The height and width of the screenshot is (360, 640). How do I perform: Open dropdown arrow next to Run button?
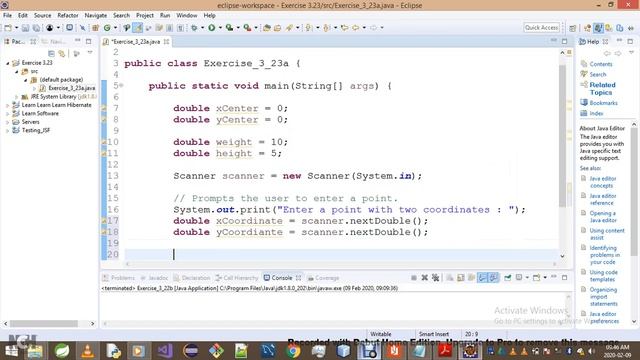coord(220,28)
